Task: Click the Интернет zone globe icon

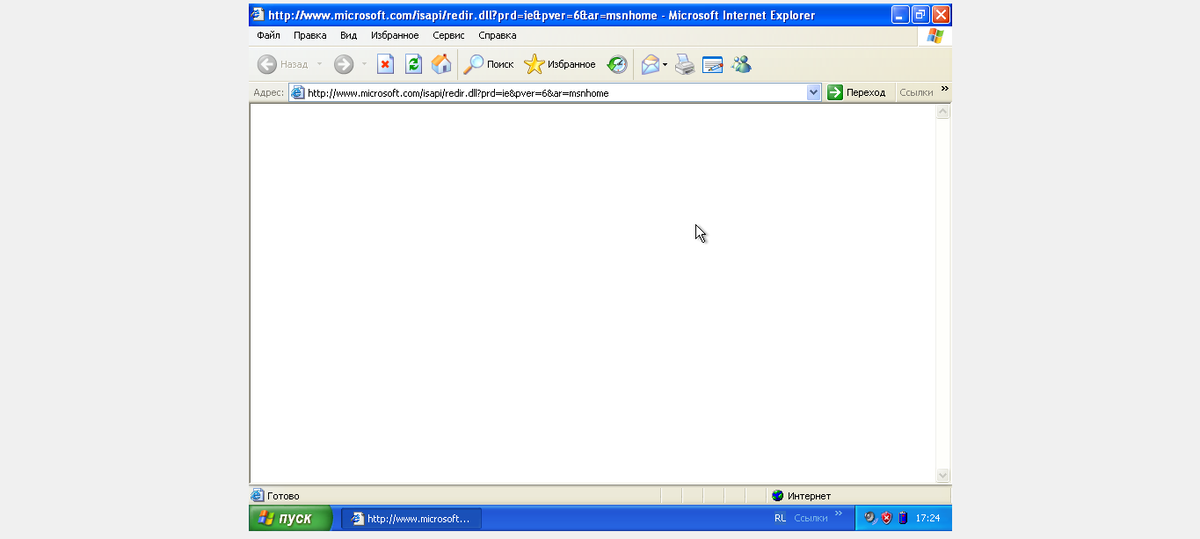Action: click(x=777, y=495)
